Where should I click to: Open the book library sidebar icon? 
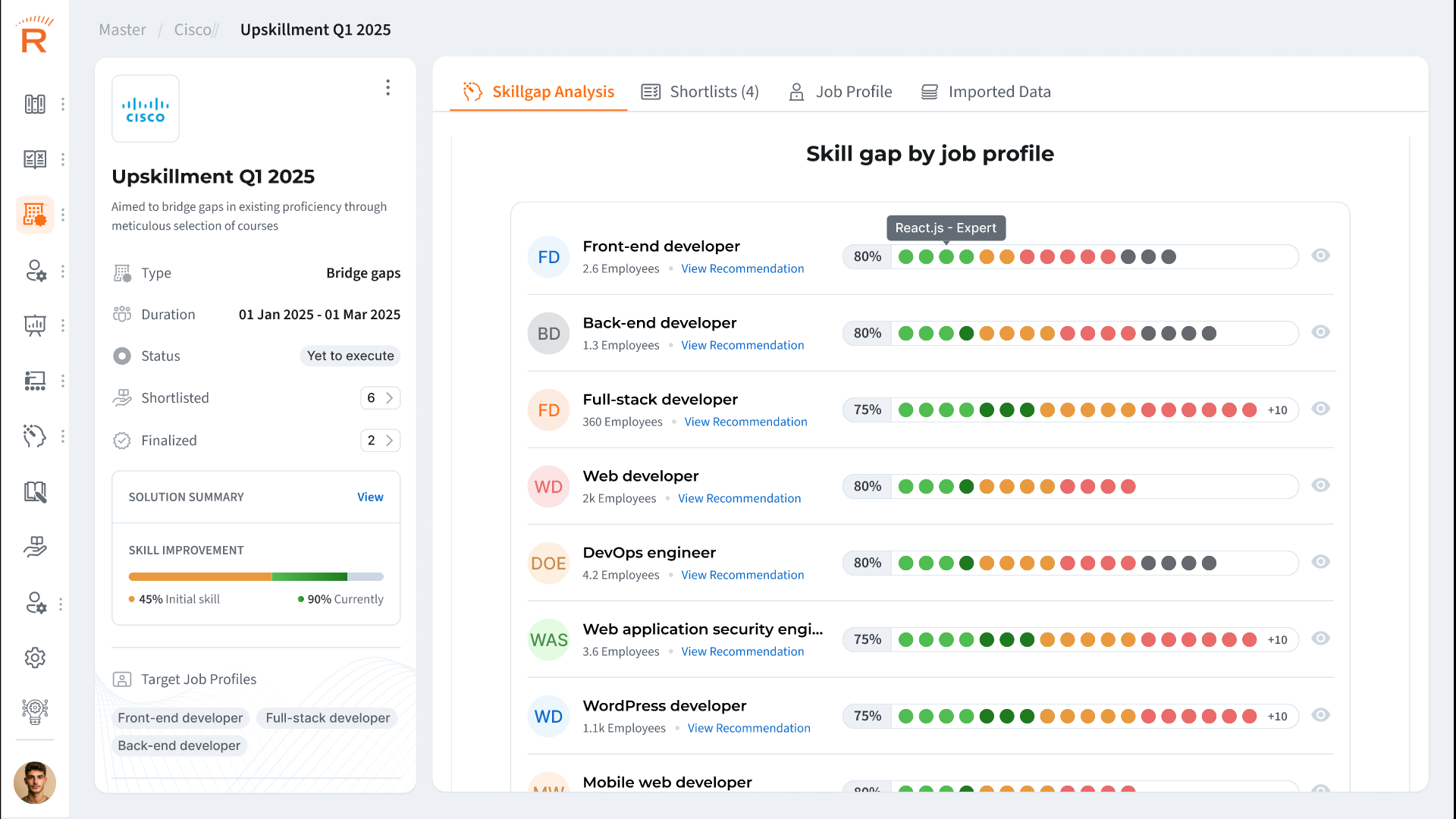click(35, 492)
